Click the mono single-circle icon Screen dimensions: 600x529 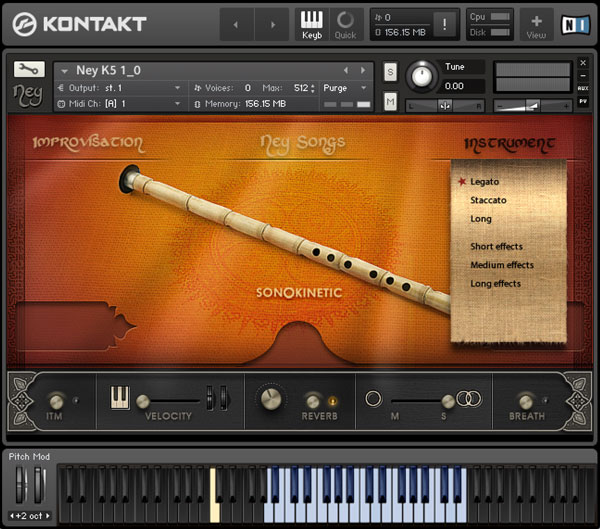tap(373, 399)
